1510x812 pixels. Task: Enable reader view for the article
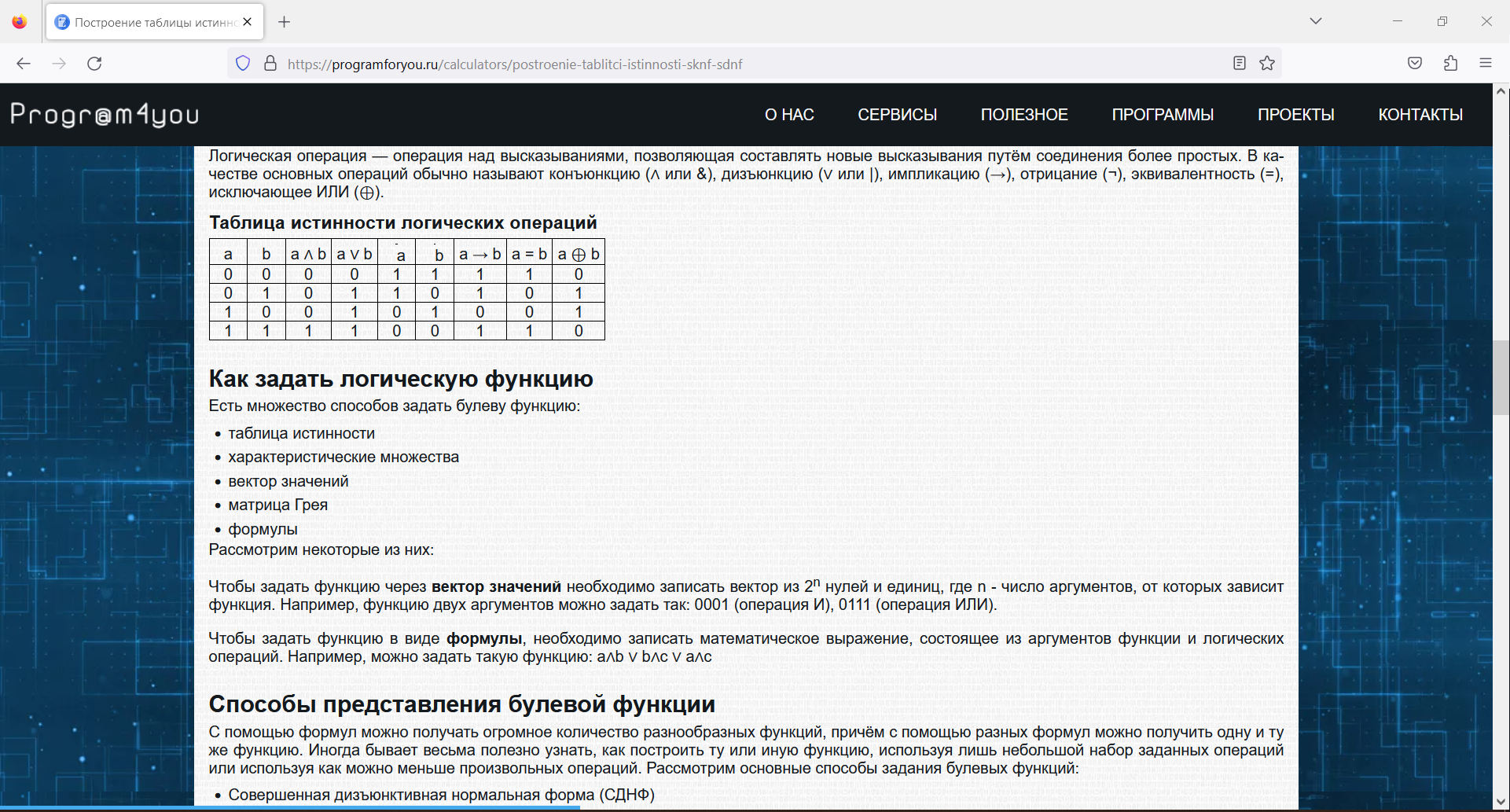point(1240,64)
